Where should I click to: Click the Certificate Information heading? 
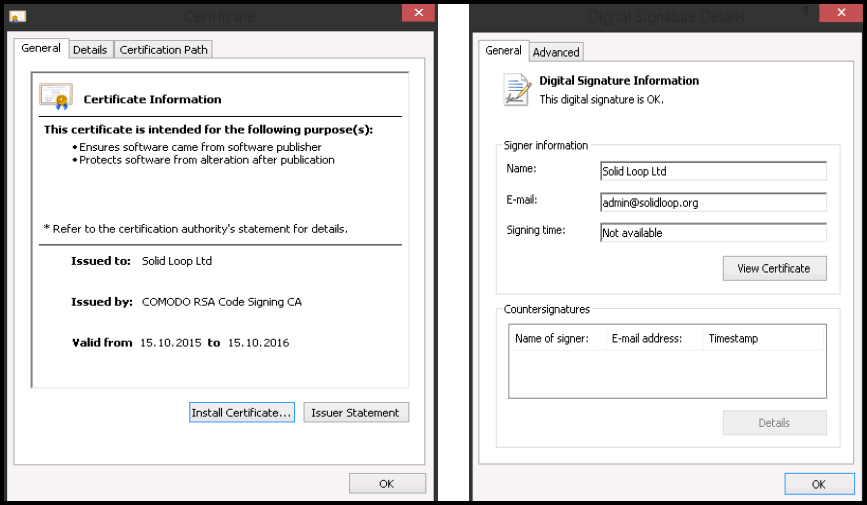pyautogui.click(x=152, y=100)
